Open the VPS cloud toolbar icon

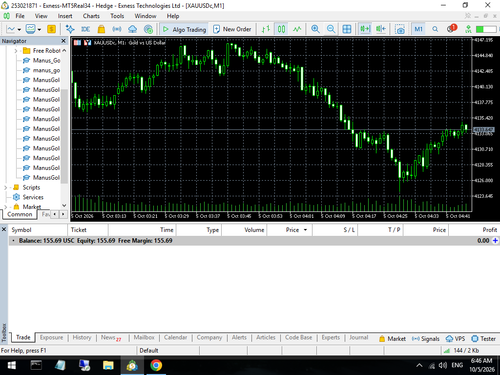click(x=132, y=29)
